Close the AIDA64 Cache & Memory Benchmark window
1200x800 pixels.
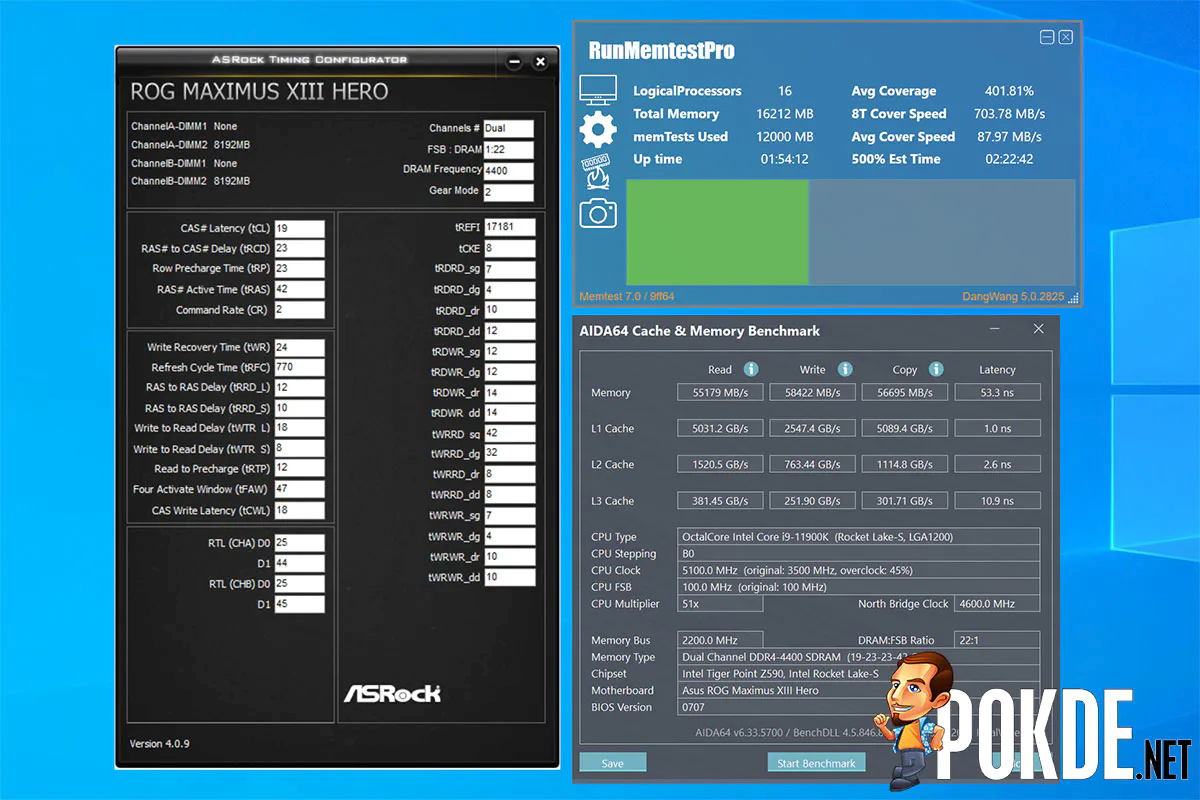pyautogui.click(x=1038, y=329)
